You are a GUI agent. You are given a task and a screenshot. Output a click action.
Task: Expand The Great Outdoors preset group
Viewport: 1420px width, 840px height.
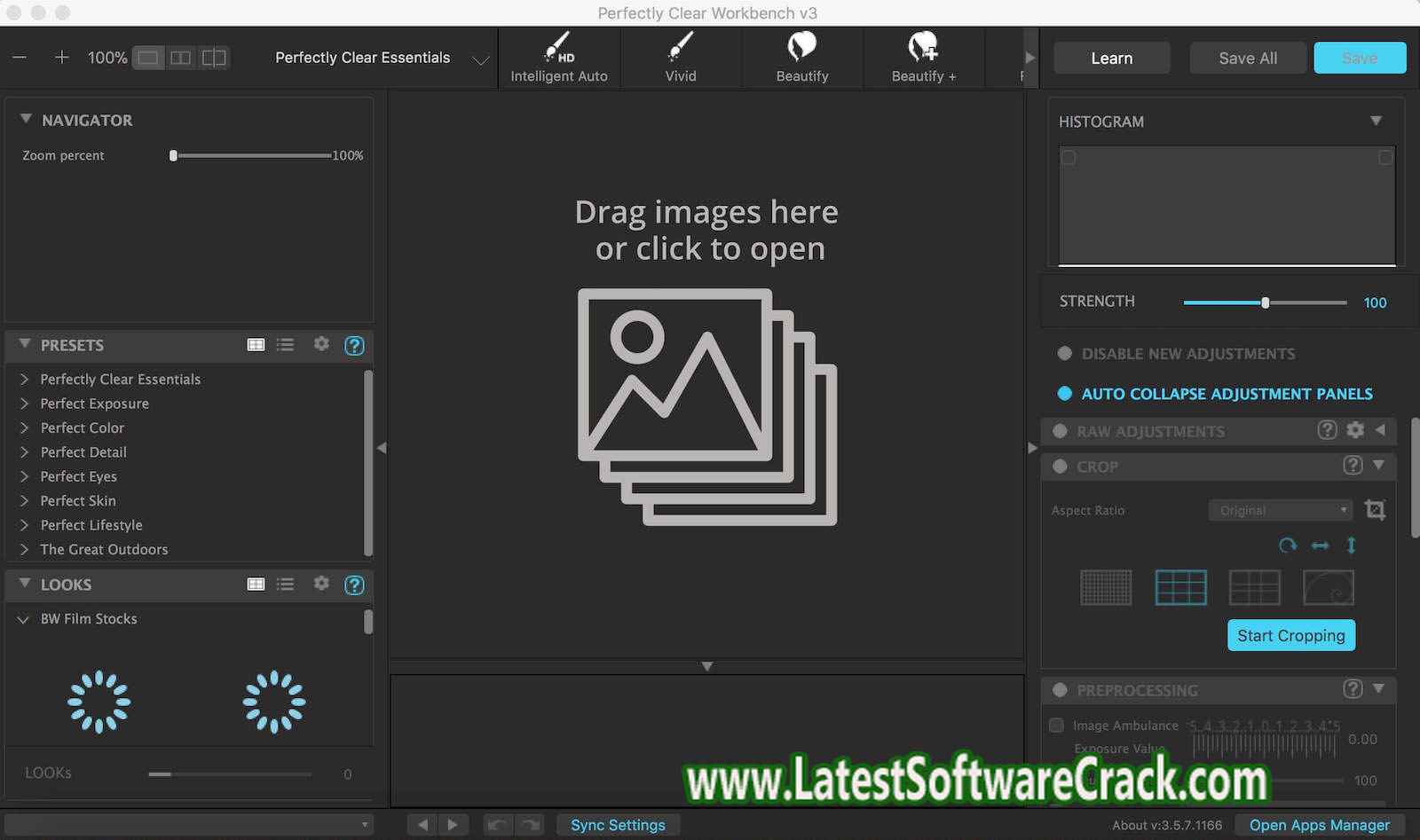(x=24, y=550)
